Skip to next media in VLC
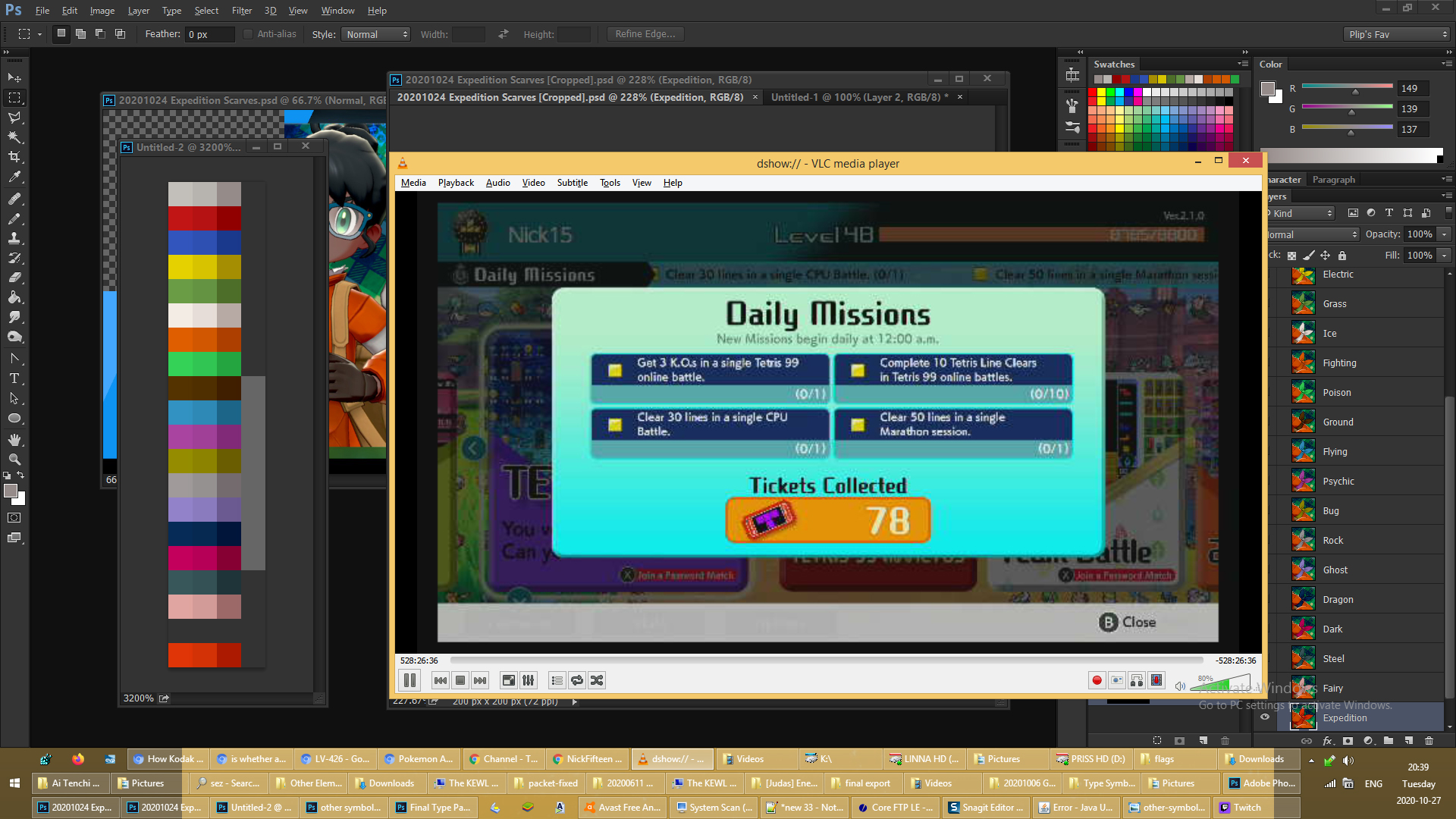Image resolution: width=1456 pixels, height=819 pixels. click(480, 680)
